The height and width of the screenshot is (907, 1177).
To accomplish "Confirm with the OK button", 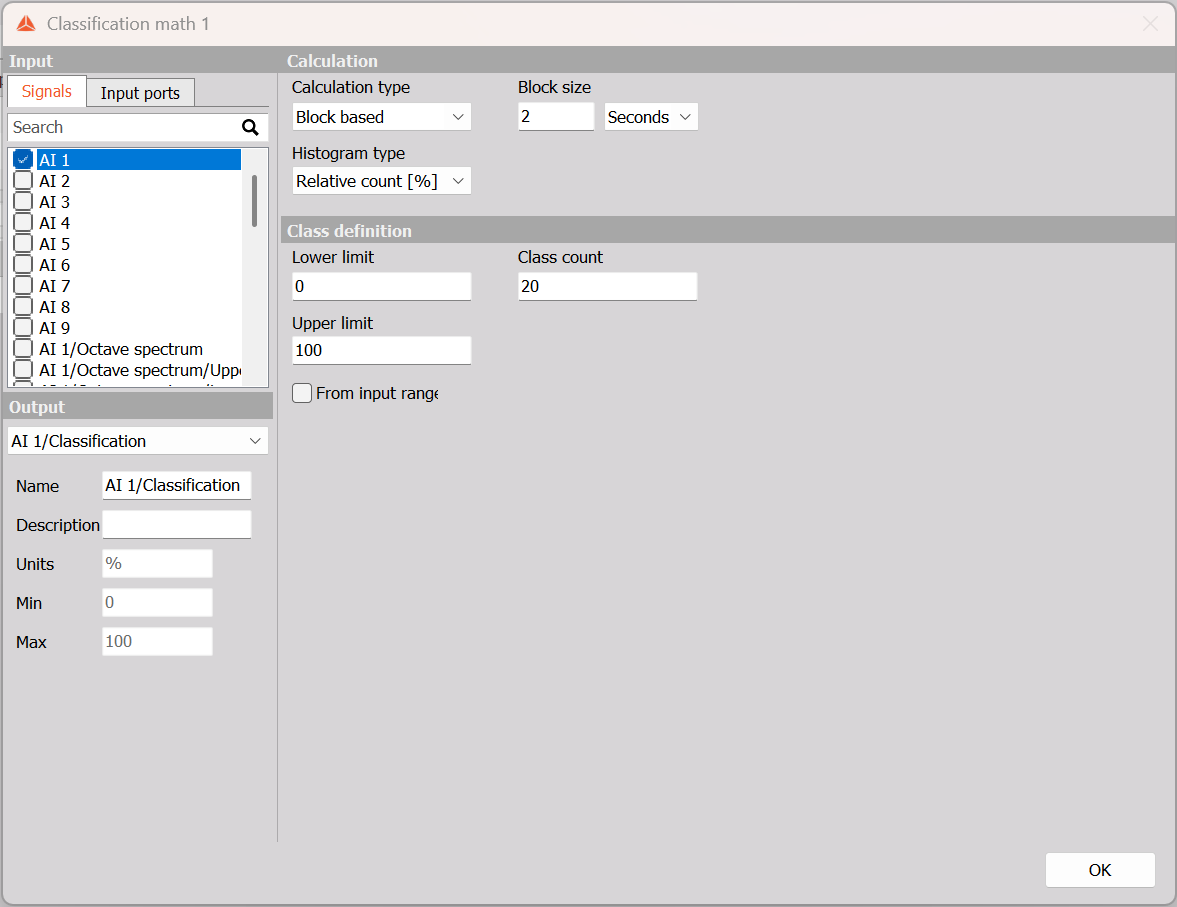I will [x=1100, y=870].
